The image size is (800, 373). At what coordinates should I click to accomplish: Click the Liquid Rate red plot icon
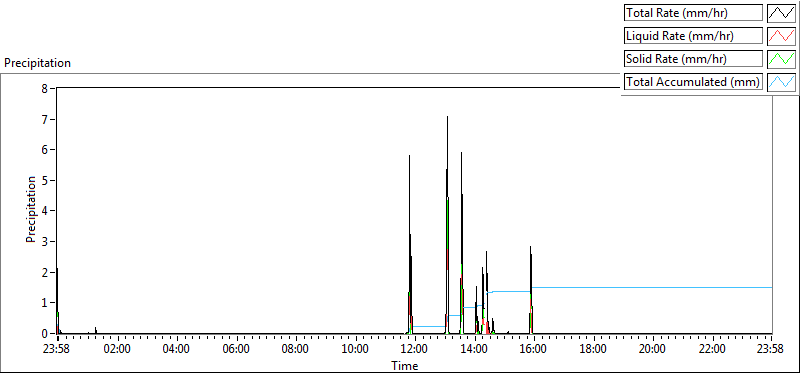tap(781, 35)
